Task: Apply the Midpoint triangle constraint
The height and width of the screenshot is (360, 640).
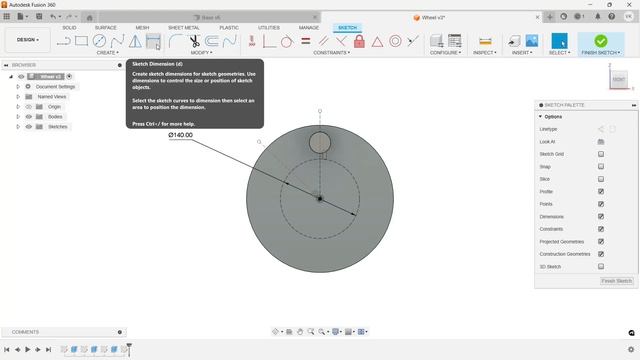Action: (x=377, y=42)
